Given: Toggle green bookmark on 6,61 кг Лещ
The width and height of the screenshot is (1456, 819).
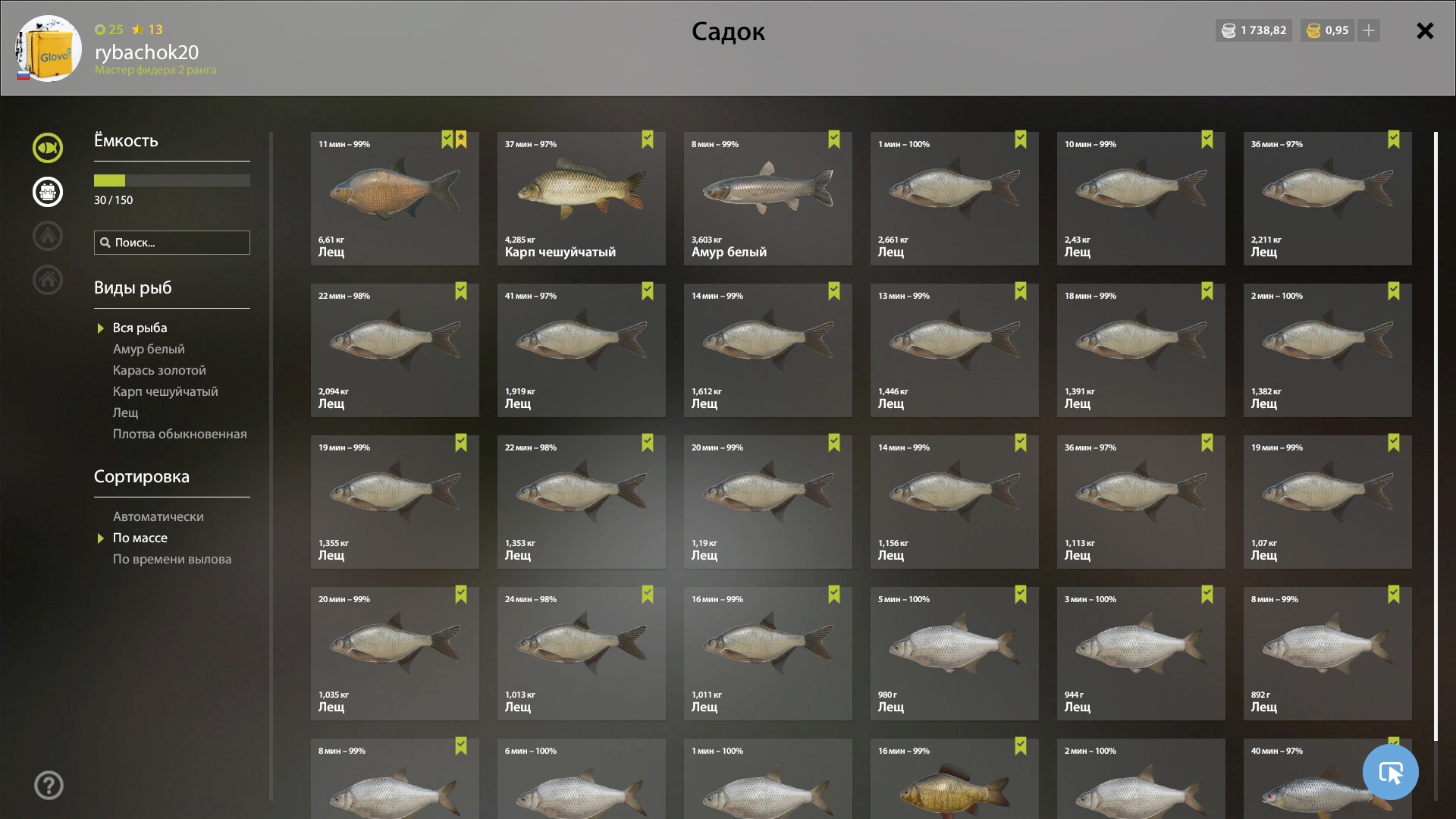Looking at the screenshot, I should click(447, 140).
